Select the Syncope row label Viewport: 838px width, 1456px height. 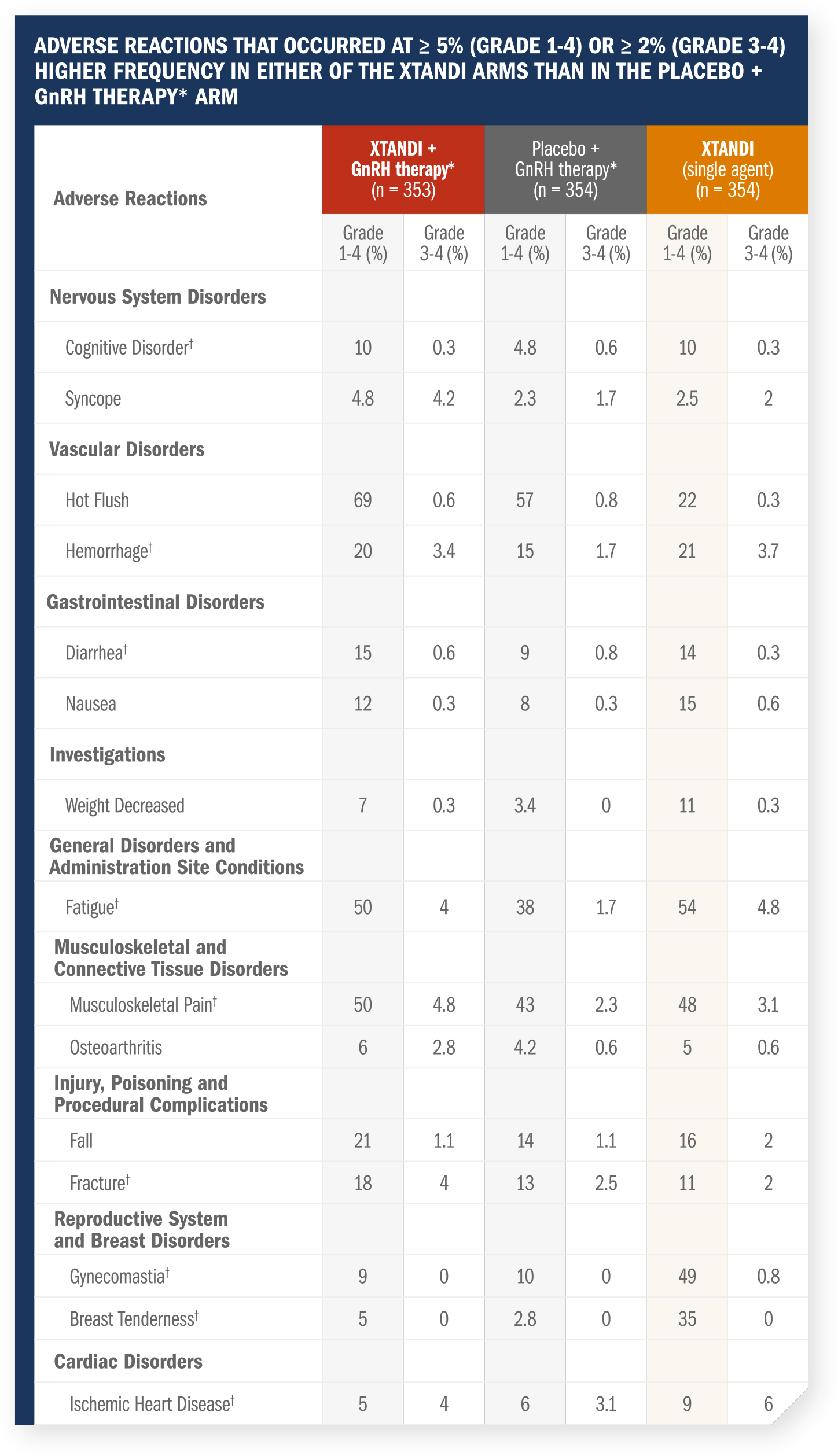(93, 399)
